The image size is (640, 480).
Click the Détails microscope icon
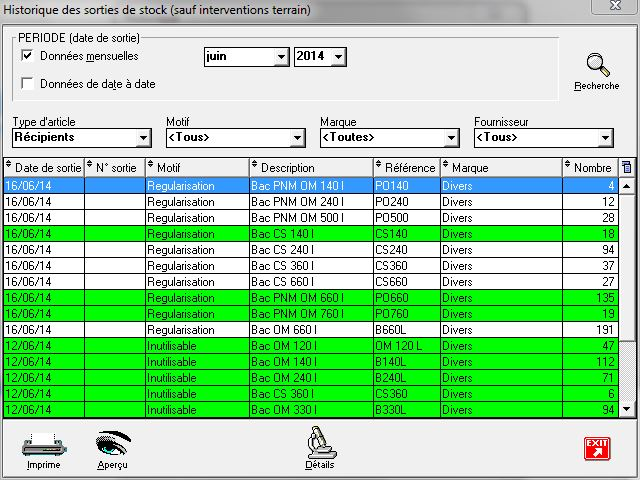320,442
